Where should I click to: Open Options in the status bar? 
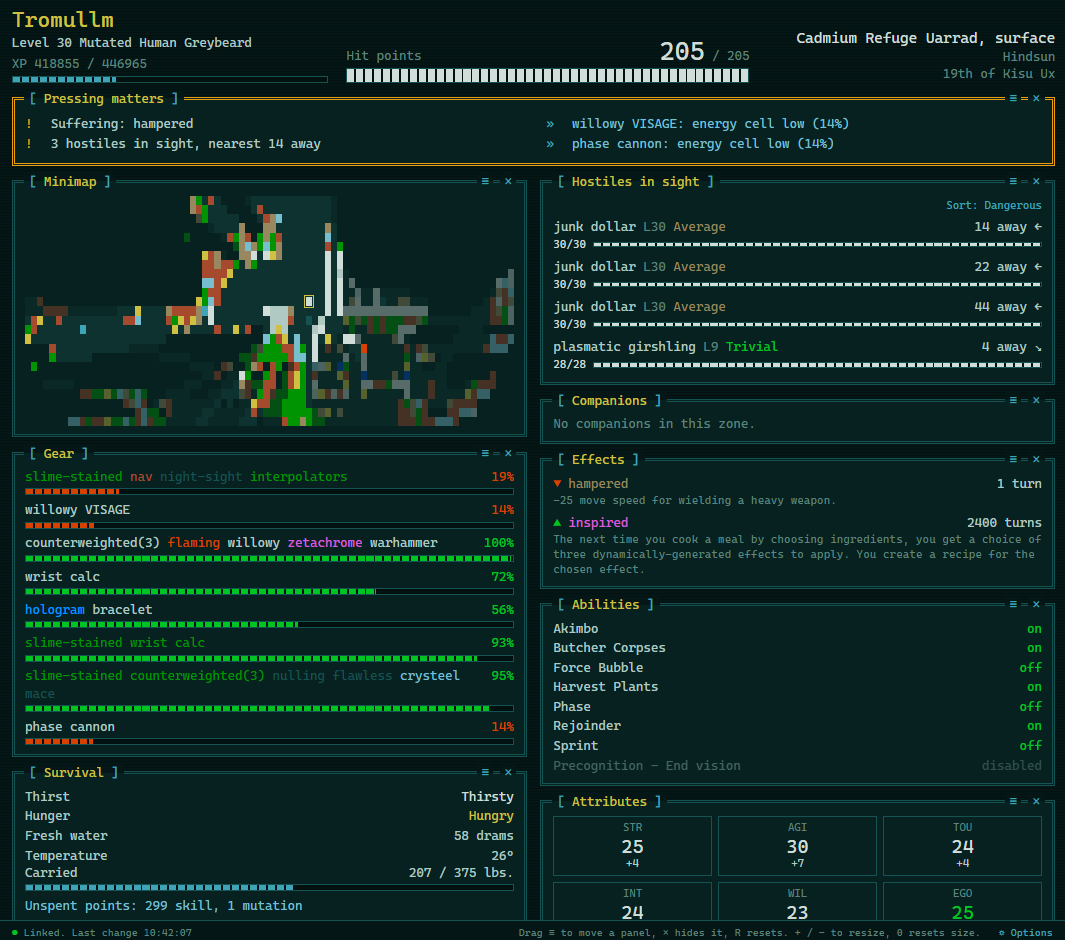[1026, 933]
